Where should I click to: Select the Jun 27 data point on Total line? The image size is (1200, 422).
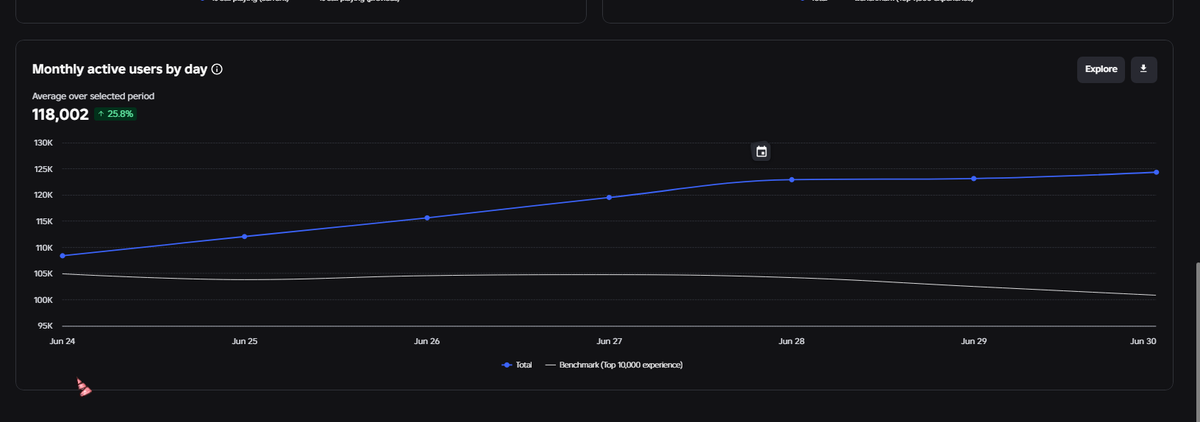pos(609,198)
